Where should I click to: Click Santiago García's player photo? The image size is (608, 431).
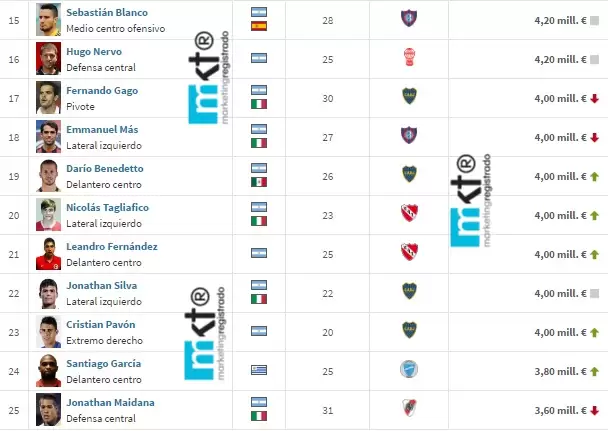(x=47, y=370)
